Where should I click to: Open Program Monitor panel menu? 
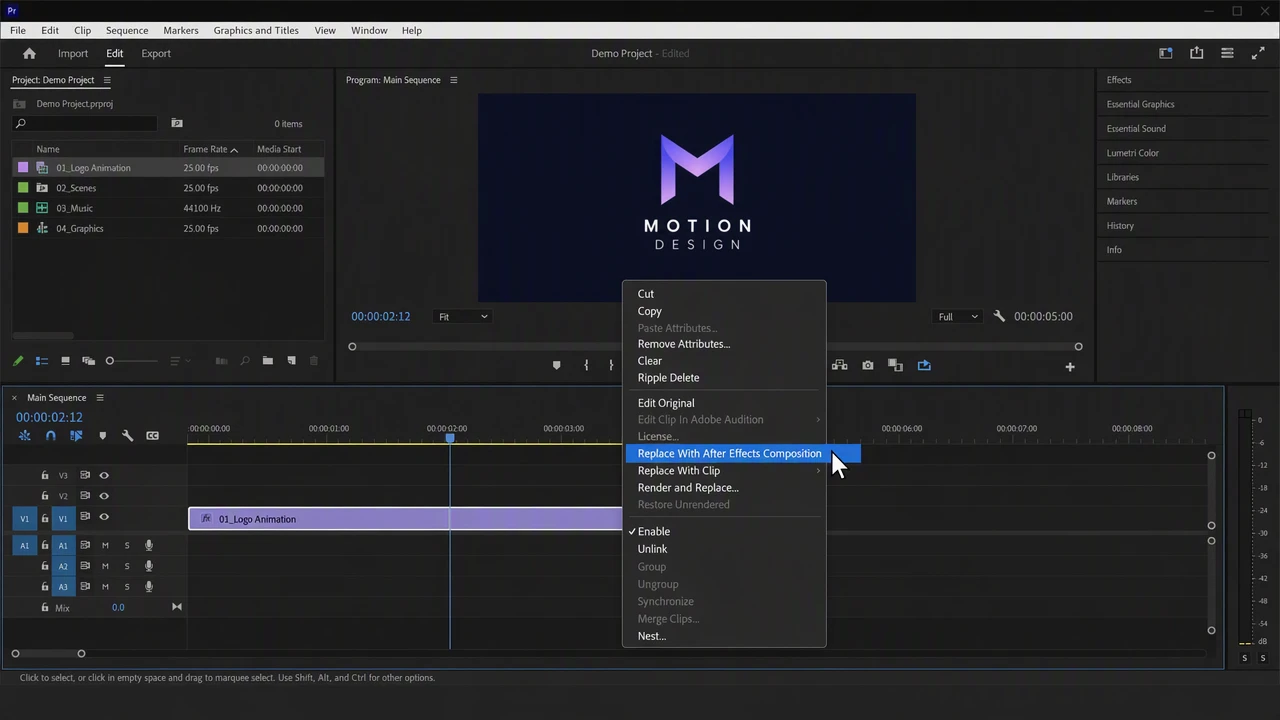click(453, 80)
